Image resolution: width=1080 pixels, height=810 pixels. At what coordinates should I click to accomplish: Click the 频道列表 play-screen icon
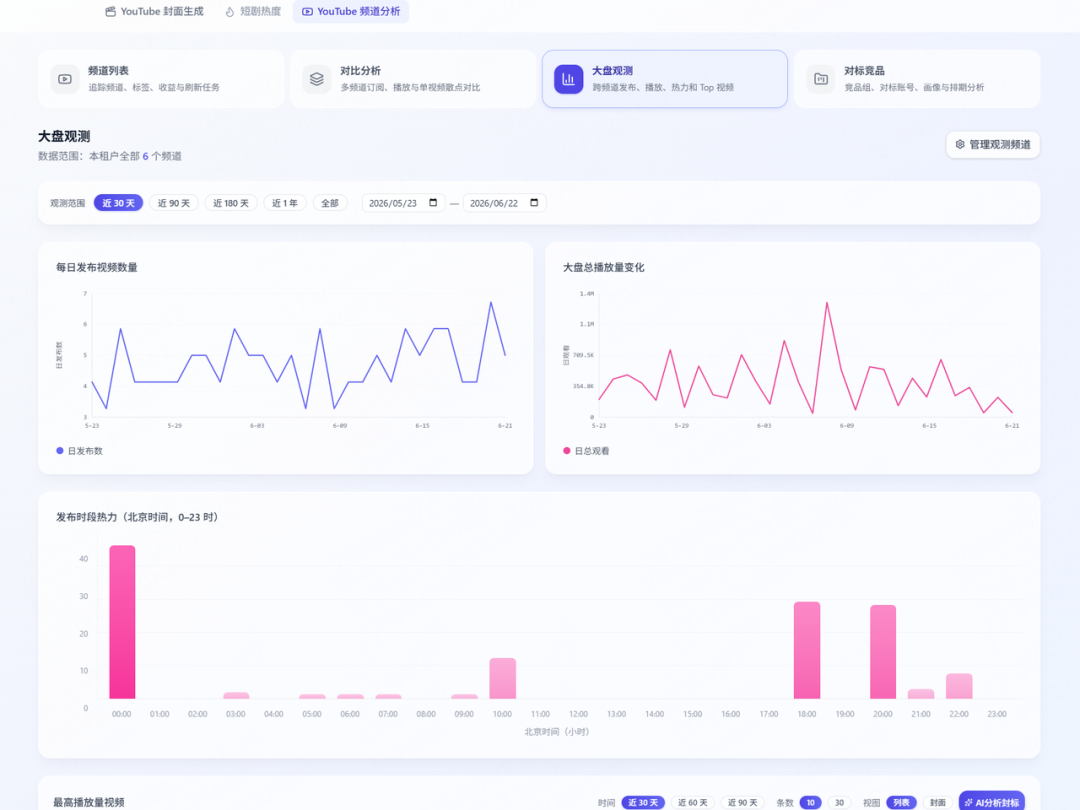pyautogui.click(x=65, y=79)
